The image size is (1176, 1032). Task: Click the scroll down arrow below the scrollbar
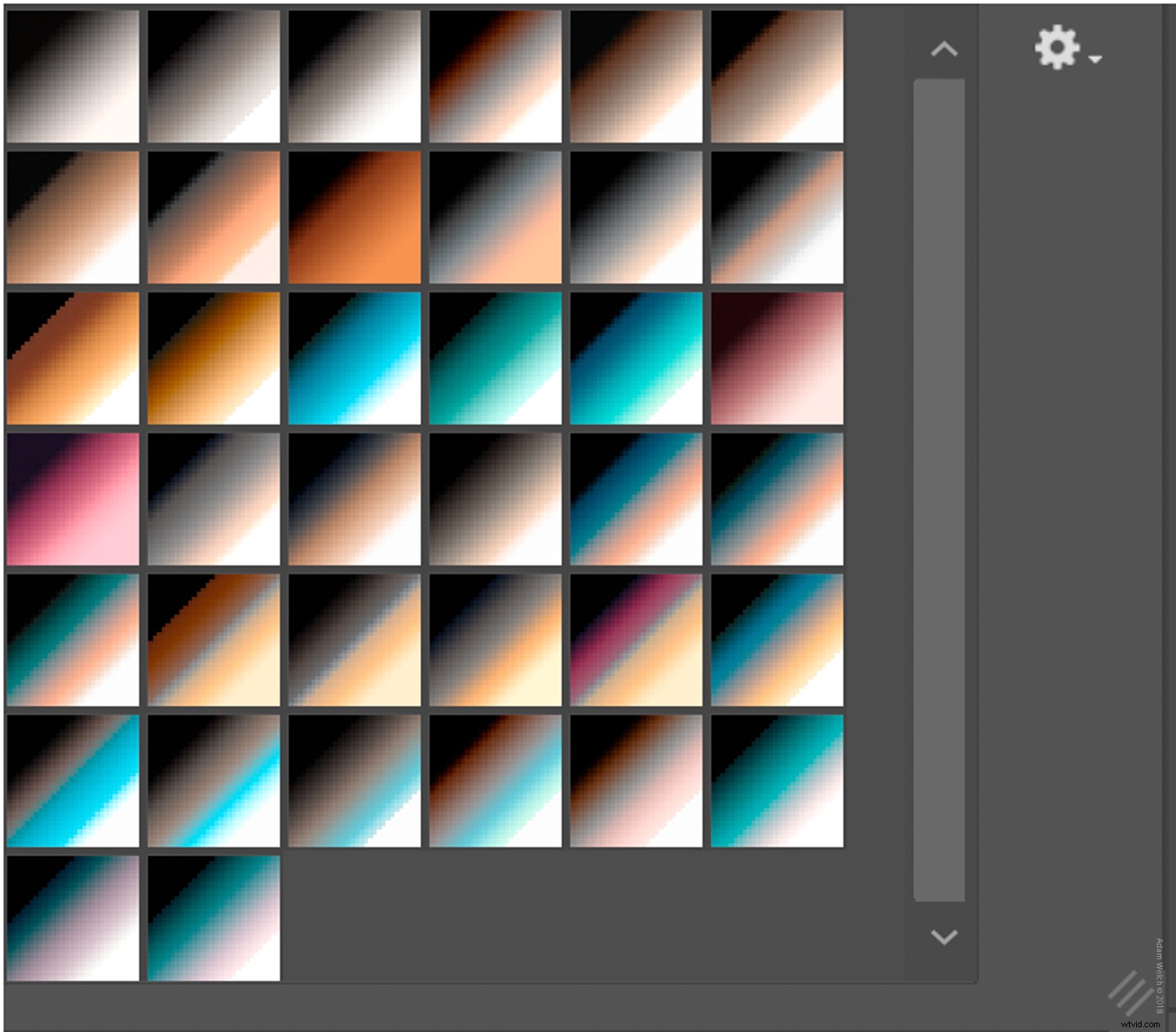click(x=943, y=936)
